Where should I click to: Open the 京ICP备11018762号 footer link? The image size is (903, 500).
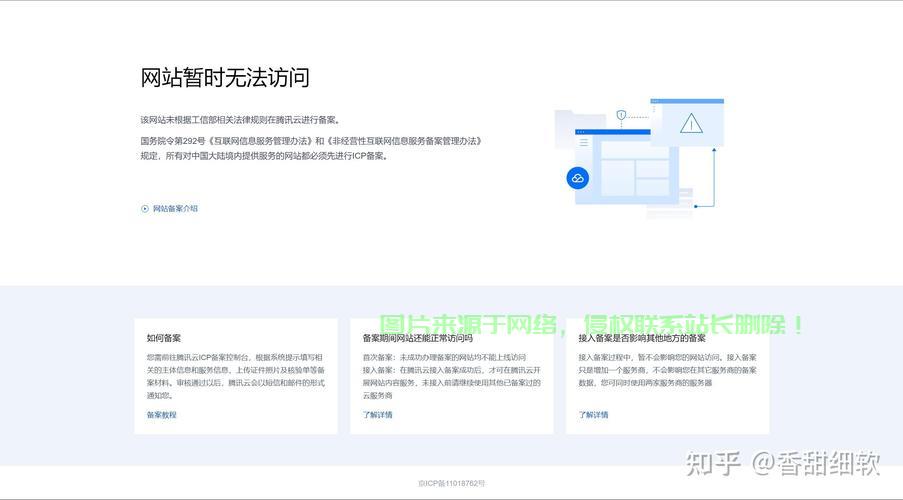click(451, 484)
